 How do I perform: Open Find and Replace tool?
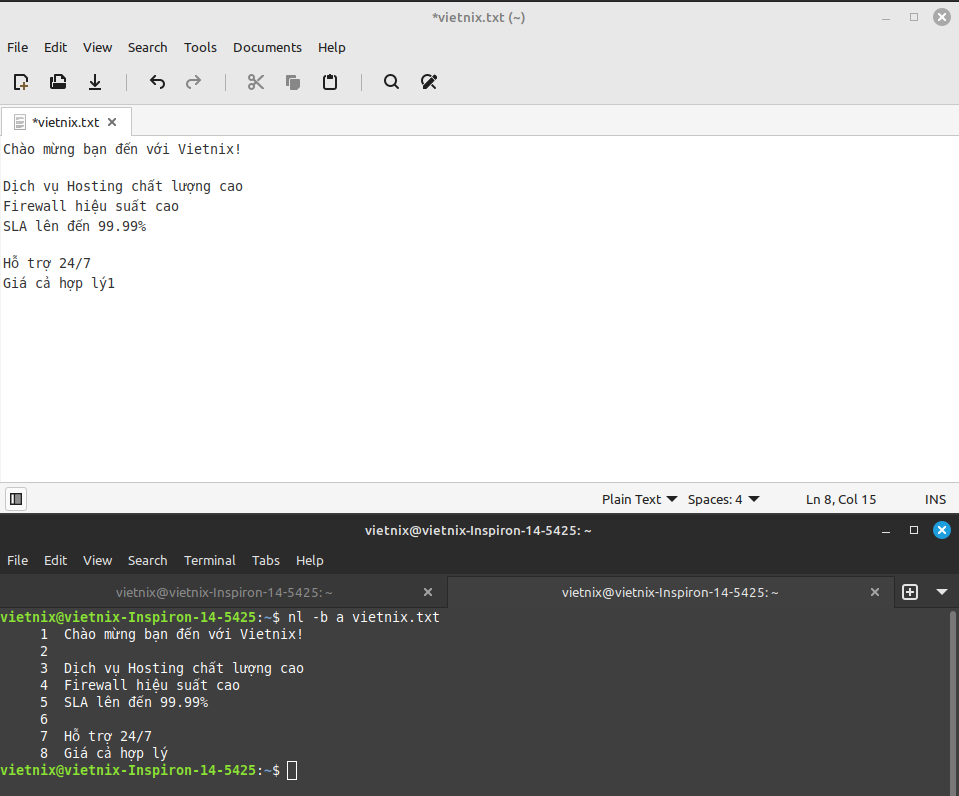click(429, 82)
